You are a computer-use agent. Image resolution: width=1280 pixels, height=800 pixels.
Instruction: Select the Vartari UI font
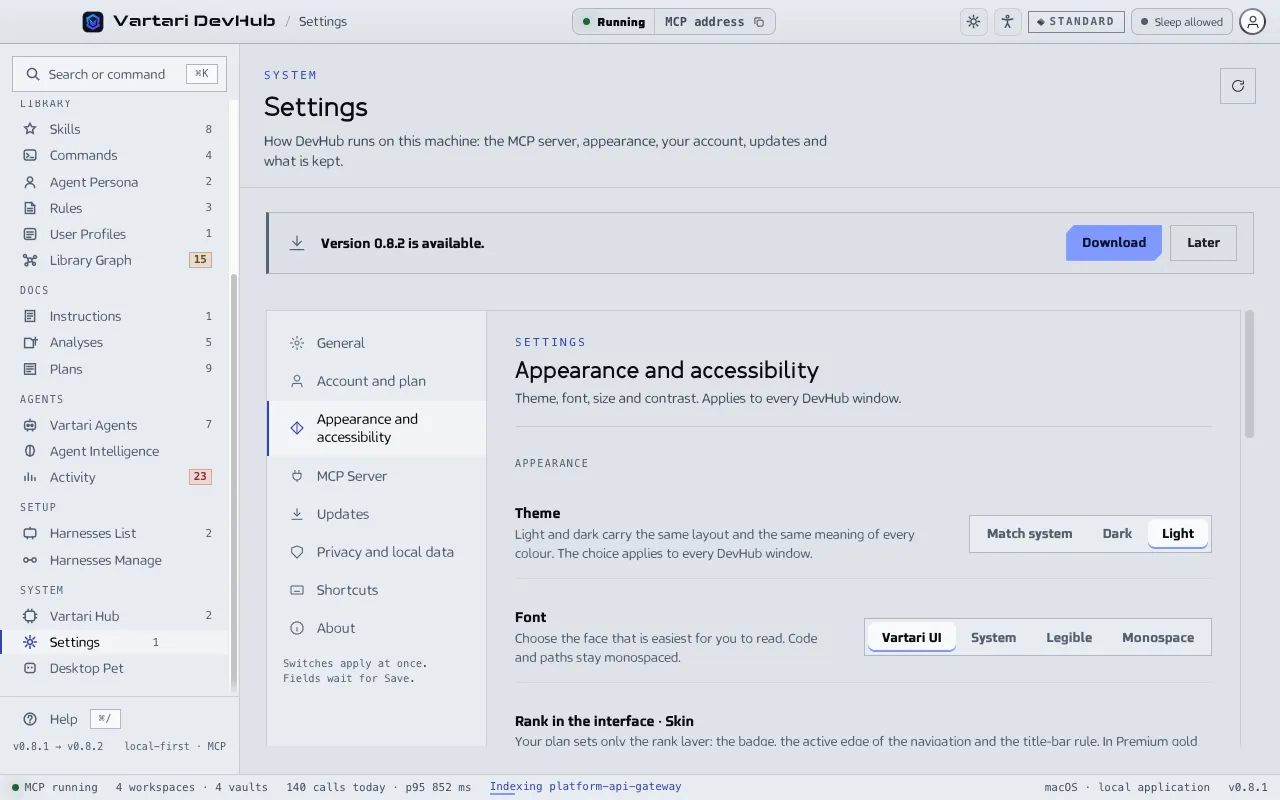911,638
